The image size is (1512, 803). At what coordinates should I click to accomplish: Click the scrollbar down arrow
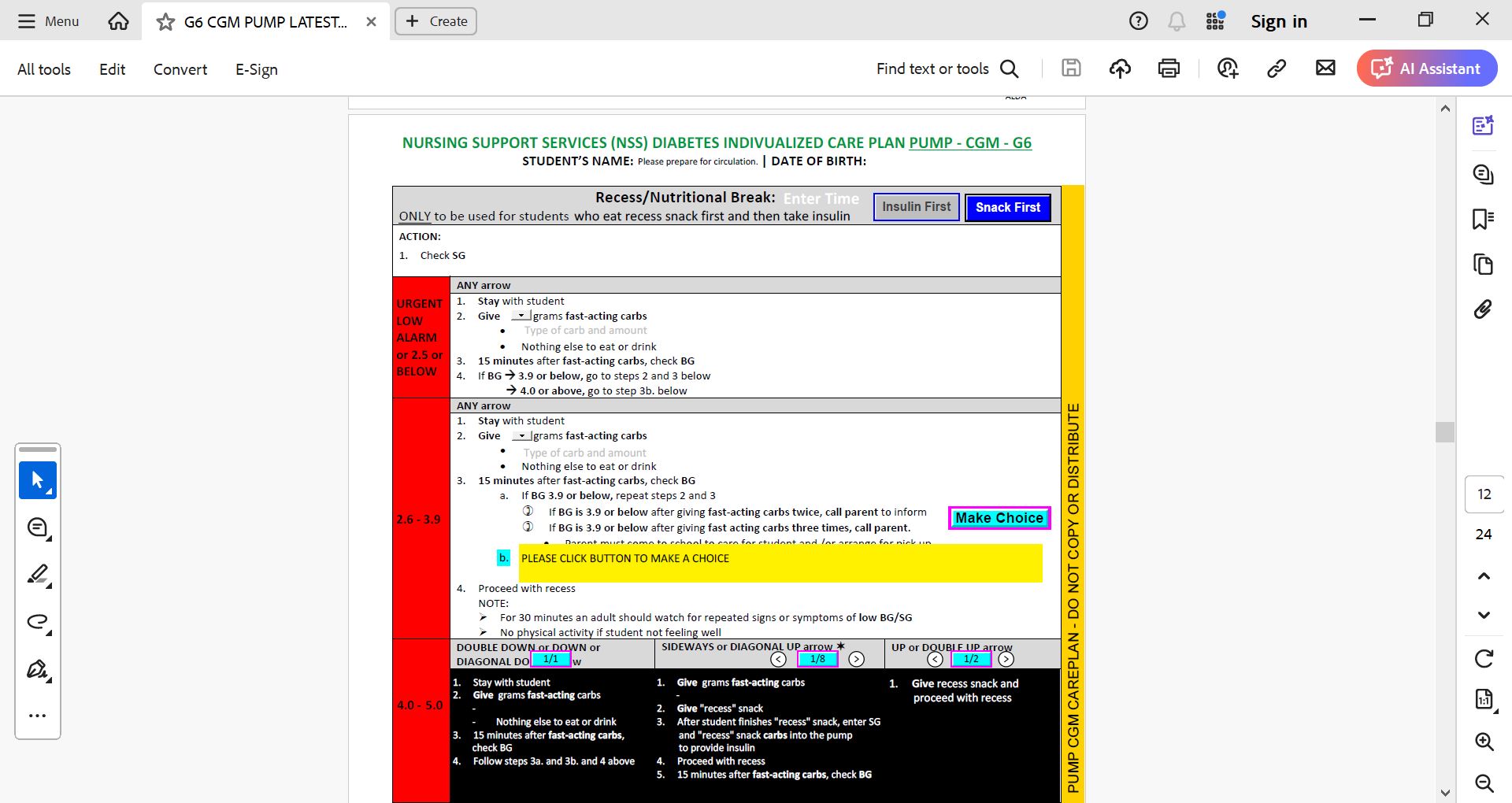[x=1444, y=793]
